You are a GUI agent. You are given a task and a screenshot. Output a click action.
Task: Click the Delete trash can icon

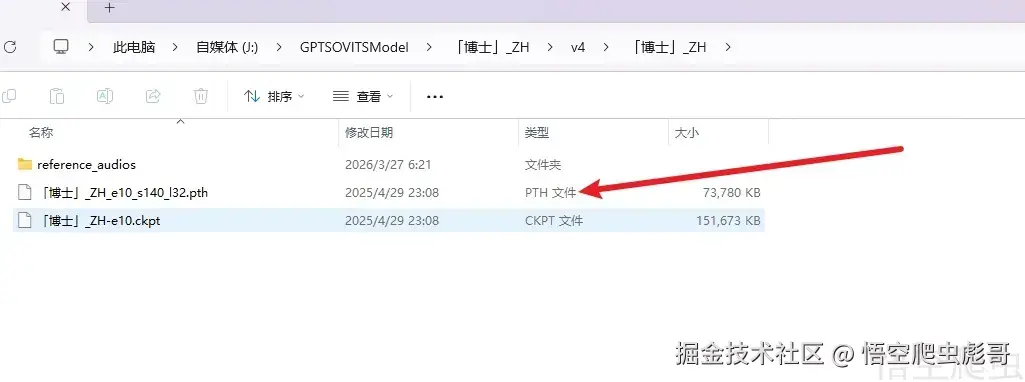201,96
